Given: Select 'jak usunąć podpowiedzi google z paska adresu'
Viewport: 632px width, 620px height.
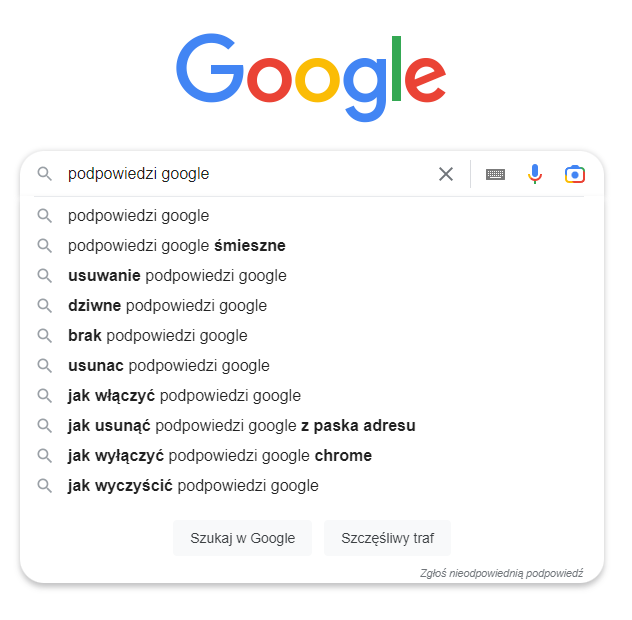Looking at the screenshot, I should [241, 425].
